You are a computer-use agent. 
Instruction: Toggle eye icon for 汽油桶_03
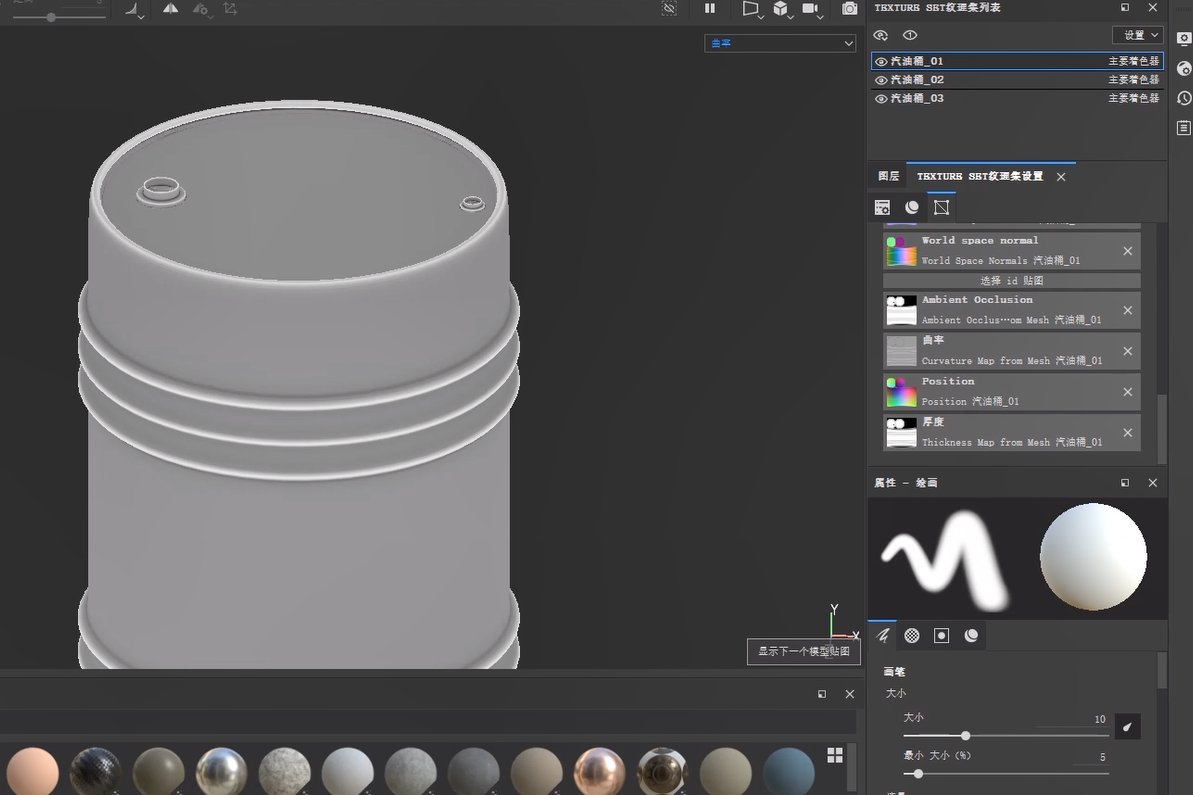tap(881, 99)
